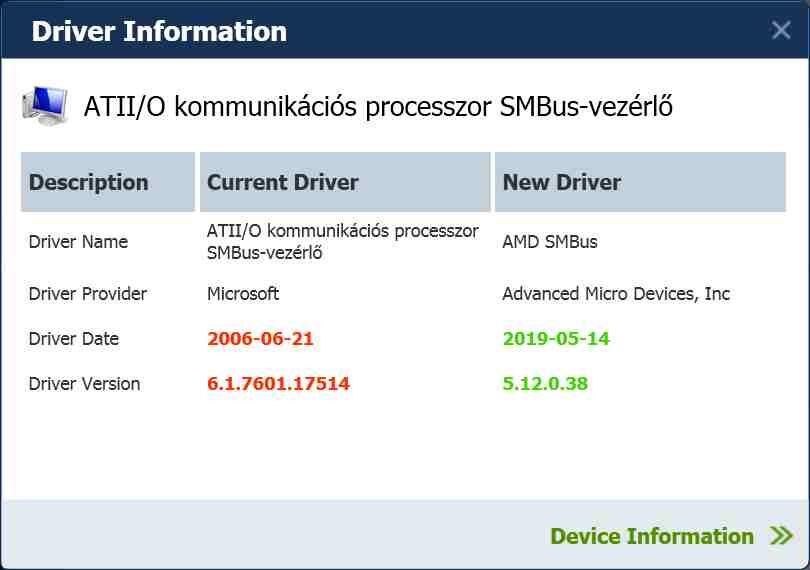Open the Device Information link
Screen dimensions: 810x570
[x=652, y=536]
